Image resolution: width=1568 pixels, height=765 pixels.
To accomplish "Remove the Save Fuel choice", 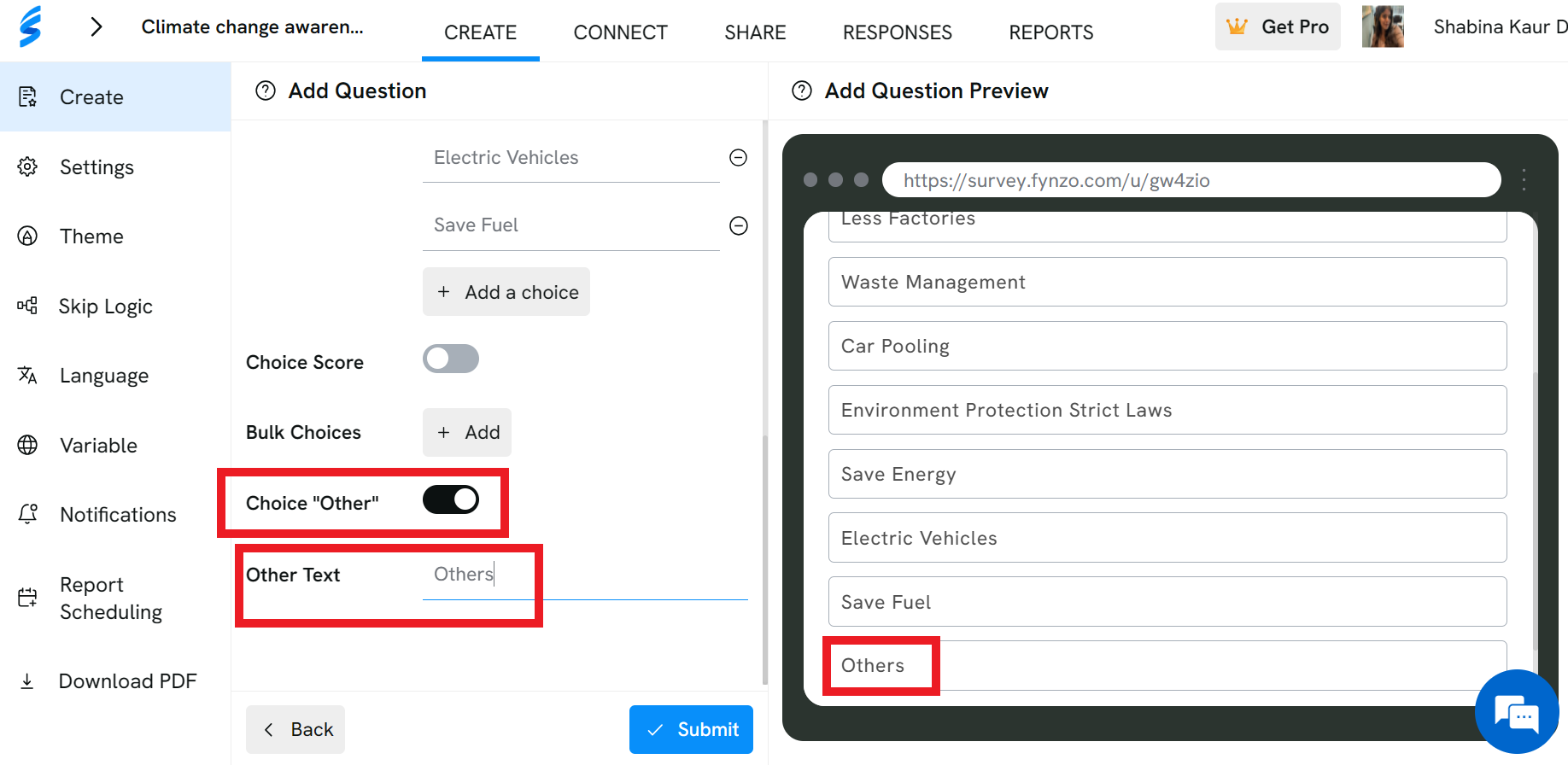I will tap(739, 225).
